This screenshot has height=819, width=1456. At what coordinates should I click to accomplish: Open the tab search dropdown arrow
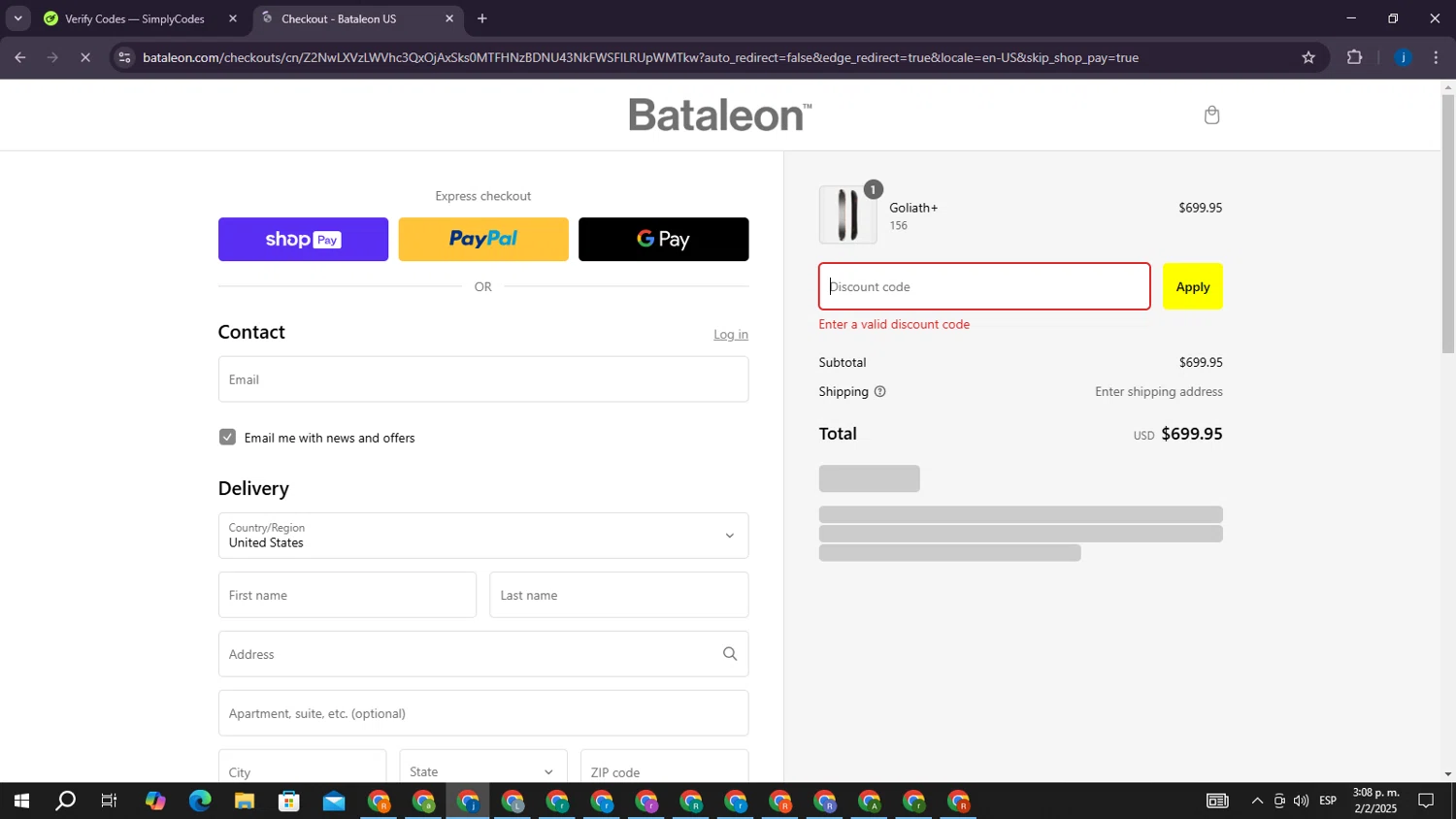[x=17, y=18]
